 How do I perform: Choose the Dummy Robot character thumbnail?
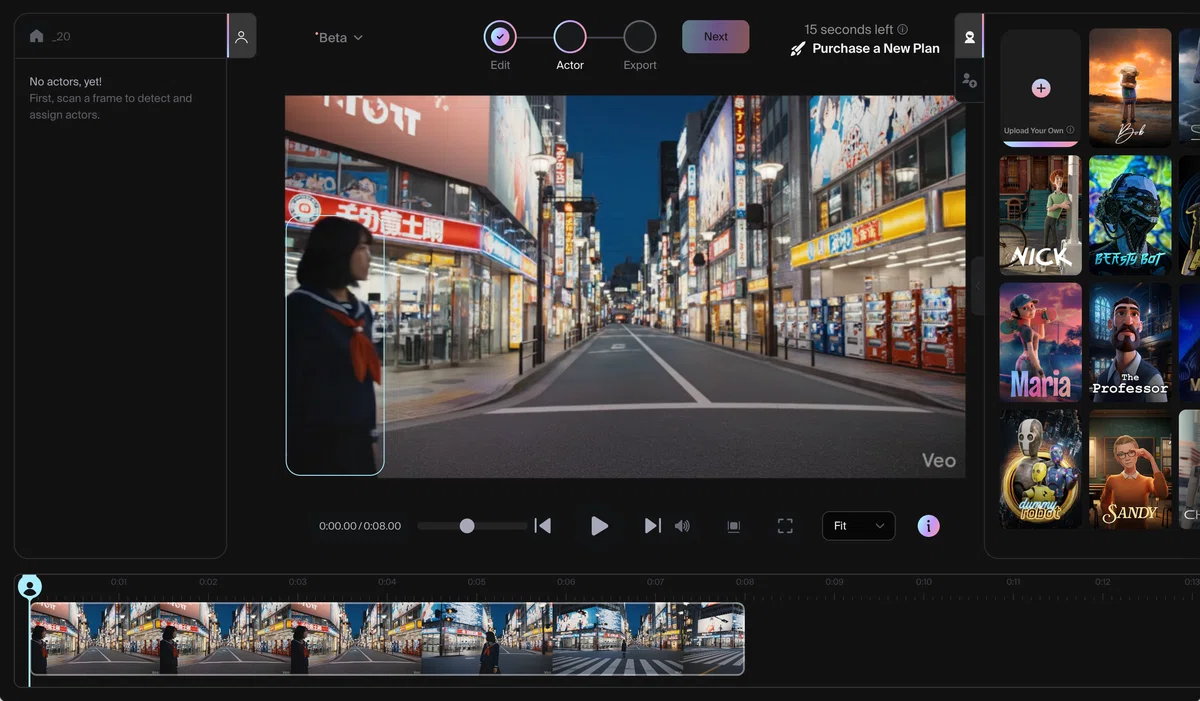[1040, 469]
